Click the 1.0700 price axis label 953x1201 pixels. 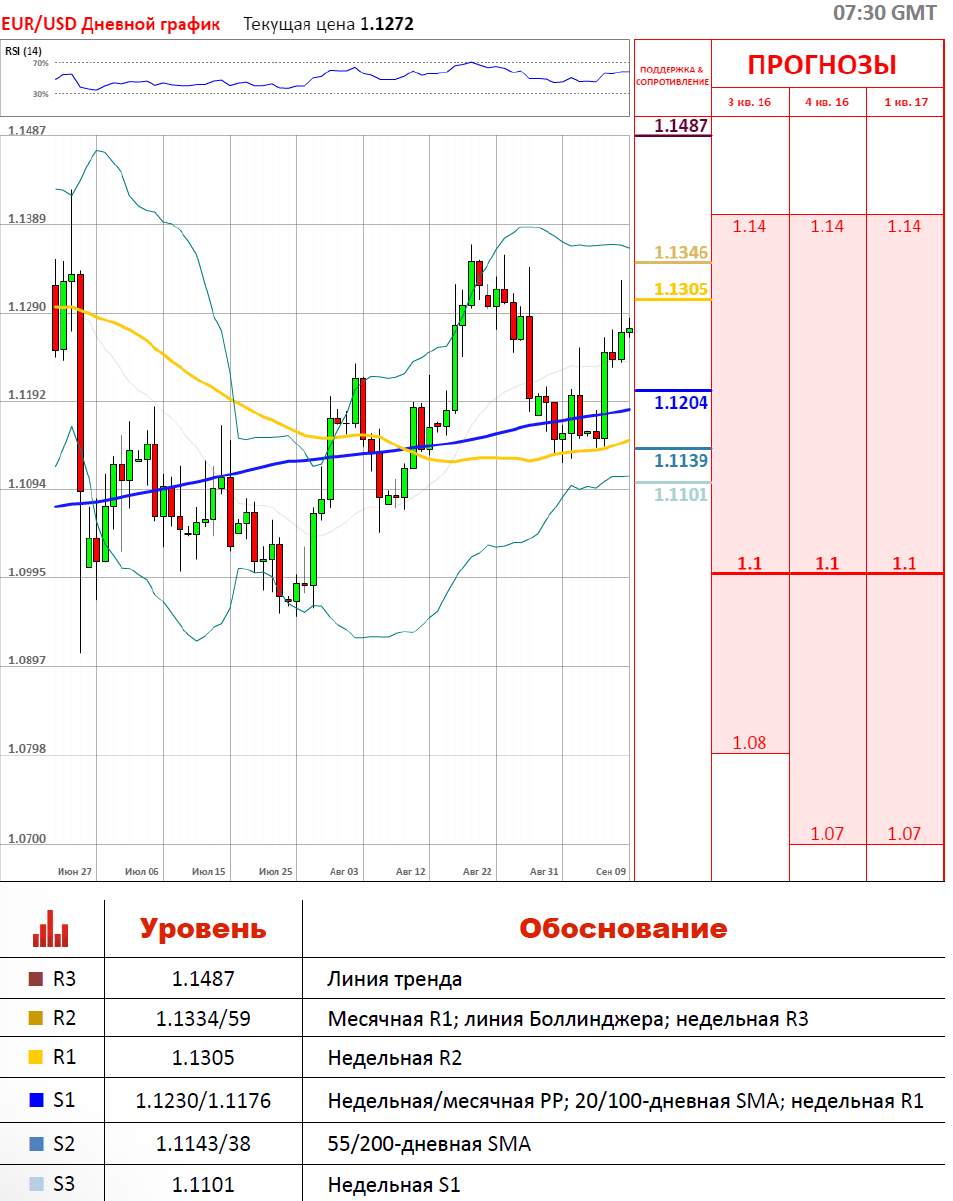point(27,839)
